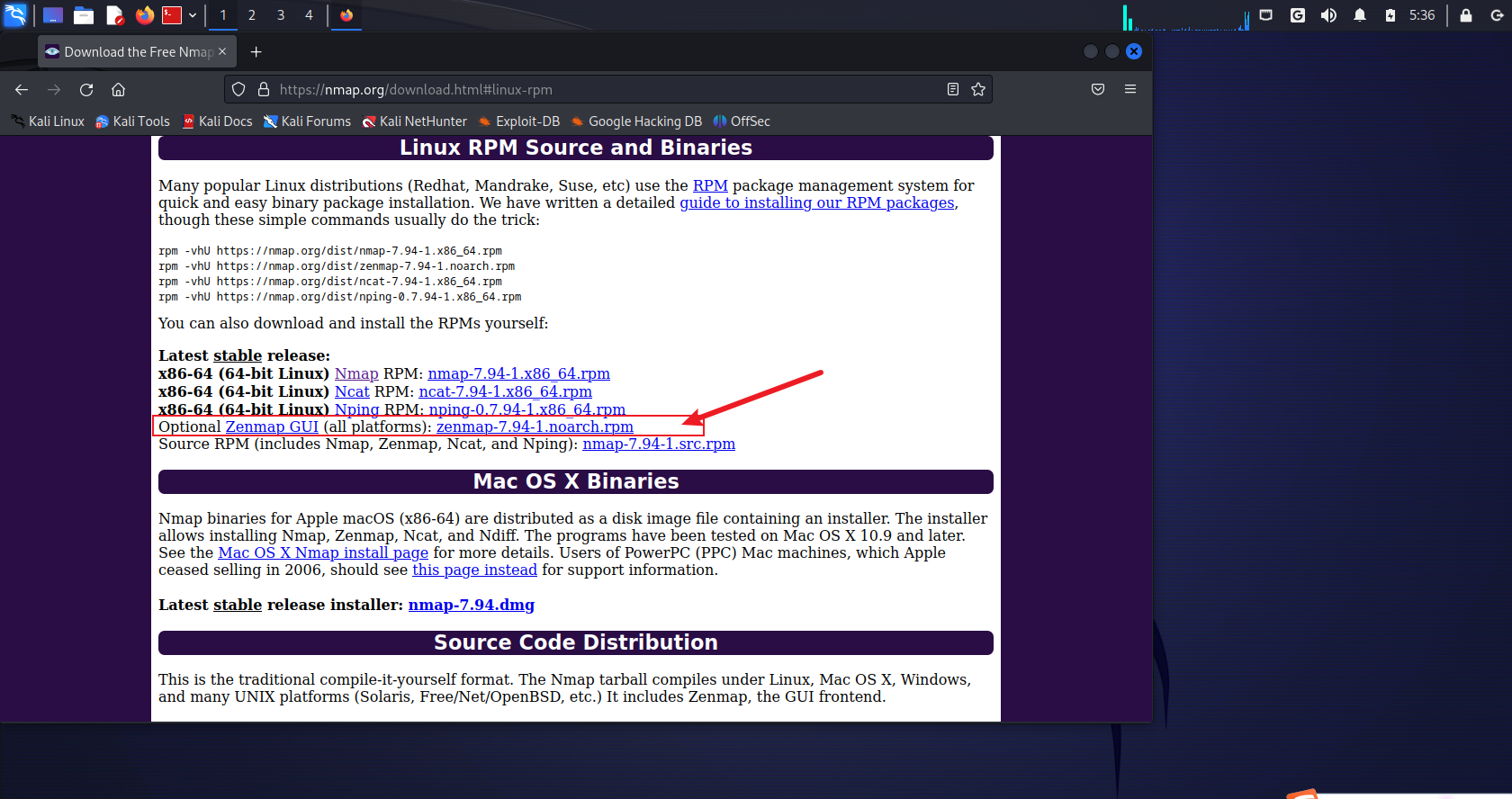Go to the browser home page

pos(118,89)
